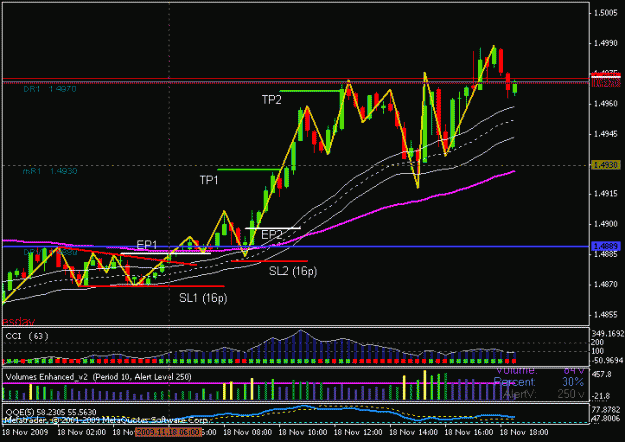
Task: Select the TP1 text label
Action: pyautogui.click(x=209, y=180)
